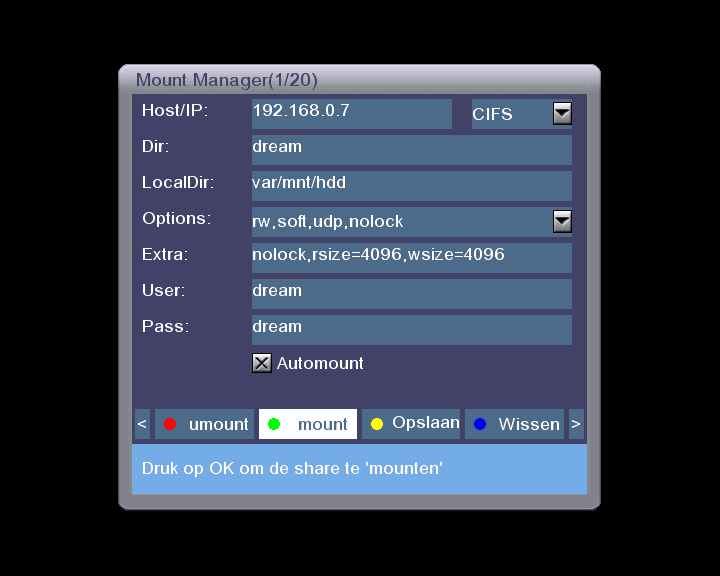Expand the Options dropdown arrow
720x576 pixels.
562,221
